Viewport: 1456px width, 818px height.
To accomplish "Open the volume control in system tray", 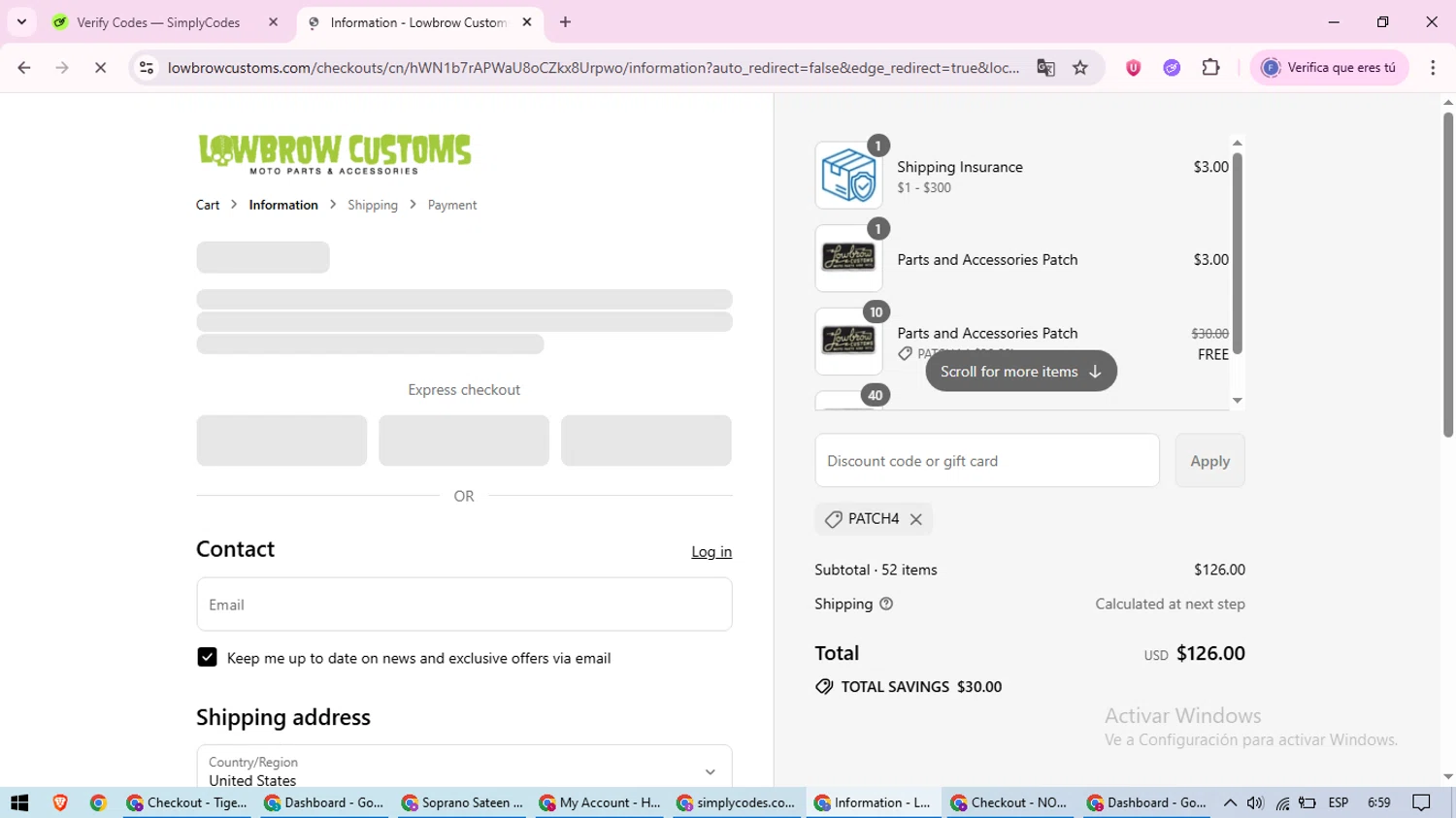I will tap(1255, 802).
